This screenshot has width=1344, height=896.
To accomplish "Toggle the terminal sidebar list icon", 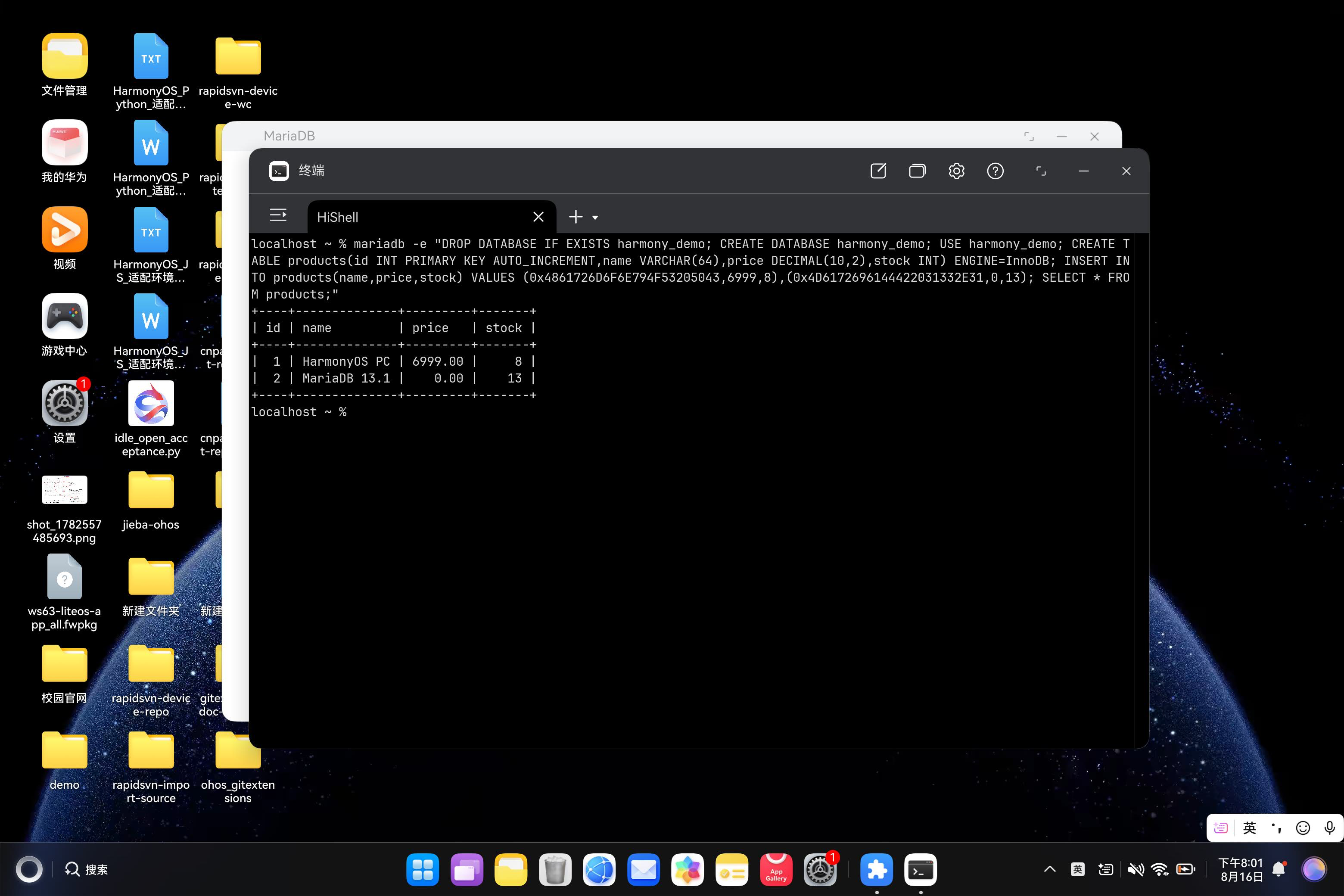I will 278,215.
